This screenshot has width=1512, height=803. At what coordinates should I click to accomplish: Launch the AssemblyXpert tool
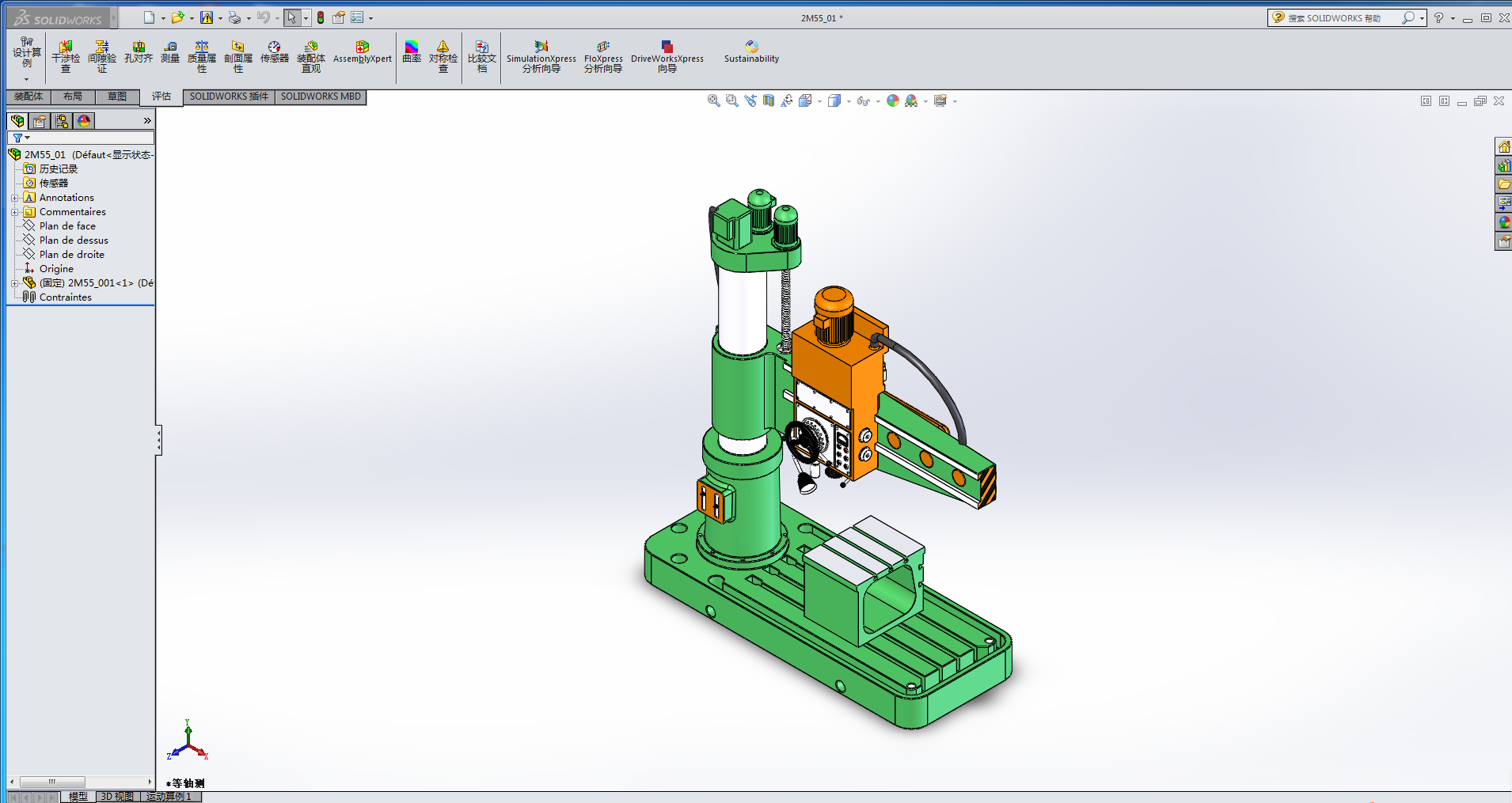363,52
